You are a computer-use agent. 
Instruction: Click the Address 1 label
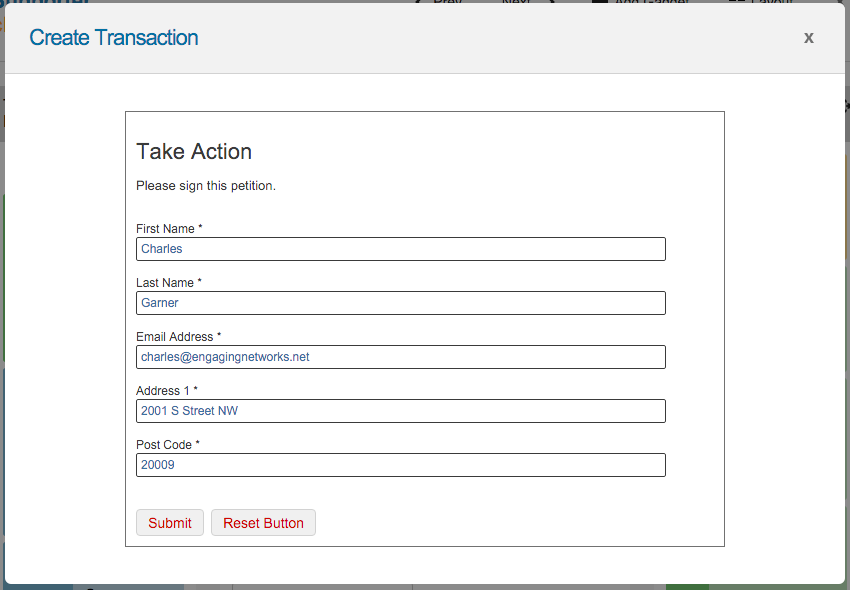click(163, 391)
